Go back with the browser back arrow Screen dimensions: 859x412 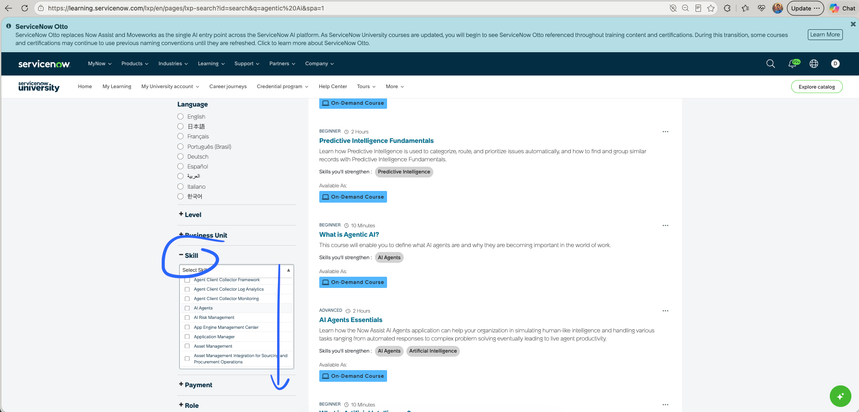click(x=8, y=8)
